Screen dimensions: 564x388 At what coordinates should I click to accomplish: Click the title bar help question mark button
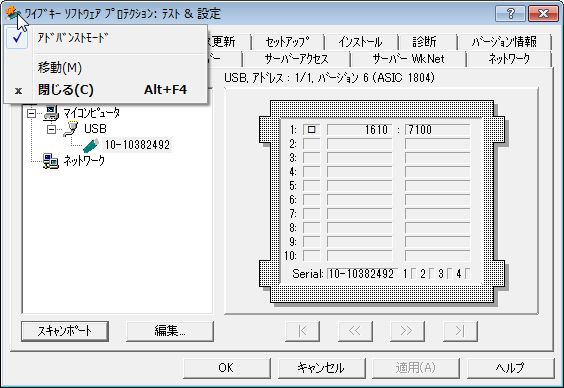coord(510,14)
